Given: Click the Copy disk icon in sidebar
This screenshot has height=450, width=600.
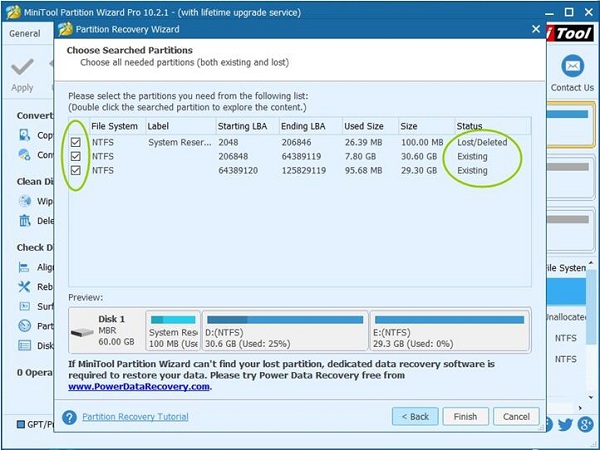Looking at the screenshot, I should 24,135.
